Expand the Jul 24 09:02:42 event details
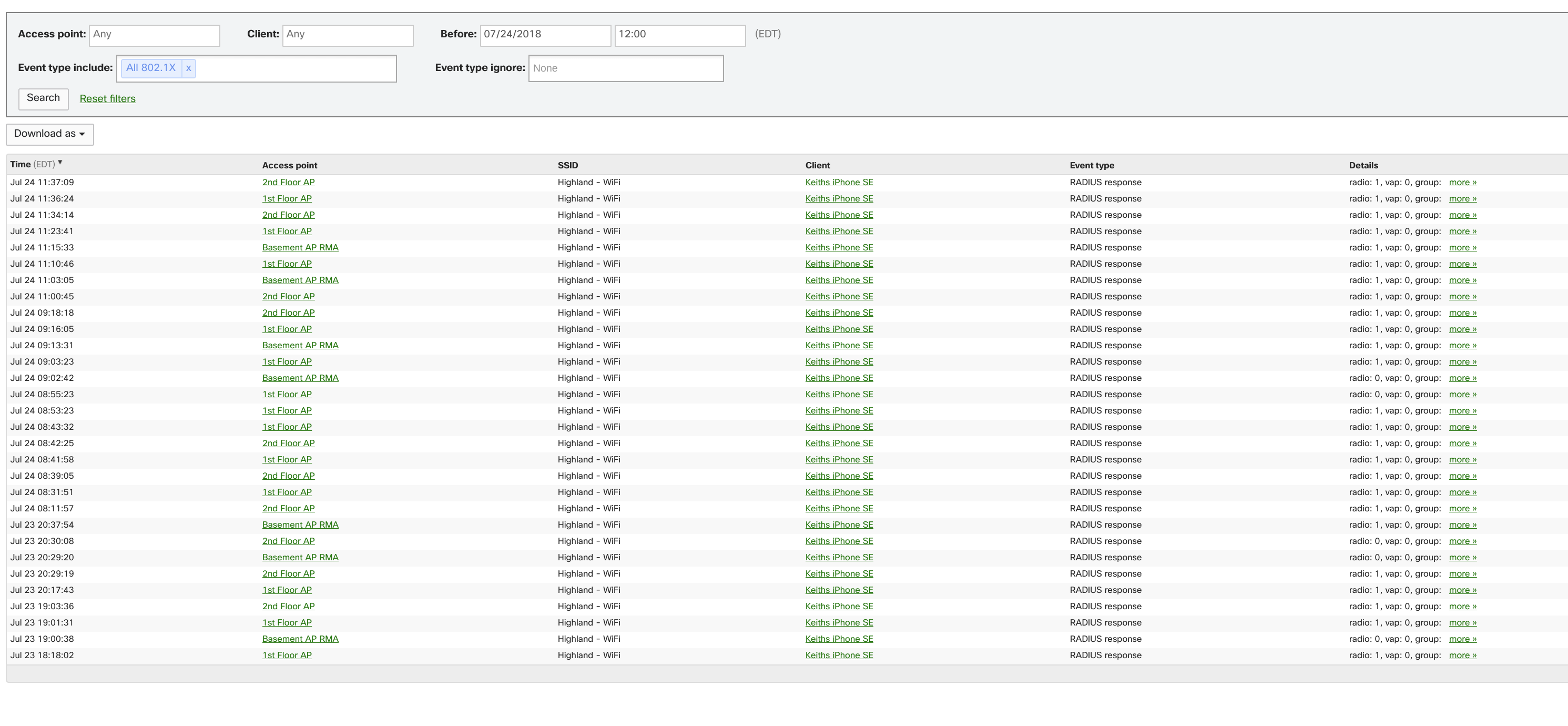This screenshot has width=1568, height=726. 1463,378
